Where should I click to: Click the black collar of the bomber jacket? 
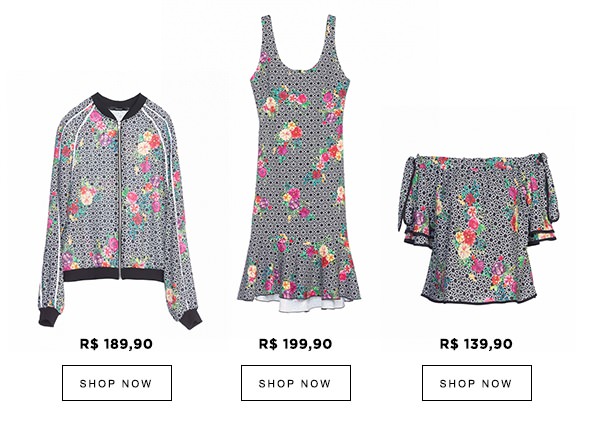point(119,106)
